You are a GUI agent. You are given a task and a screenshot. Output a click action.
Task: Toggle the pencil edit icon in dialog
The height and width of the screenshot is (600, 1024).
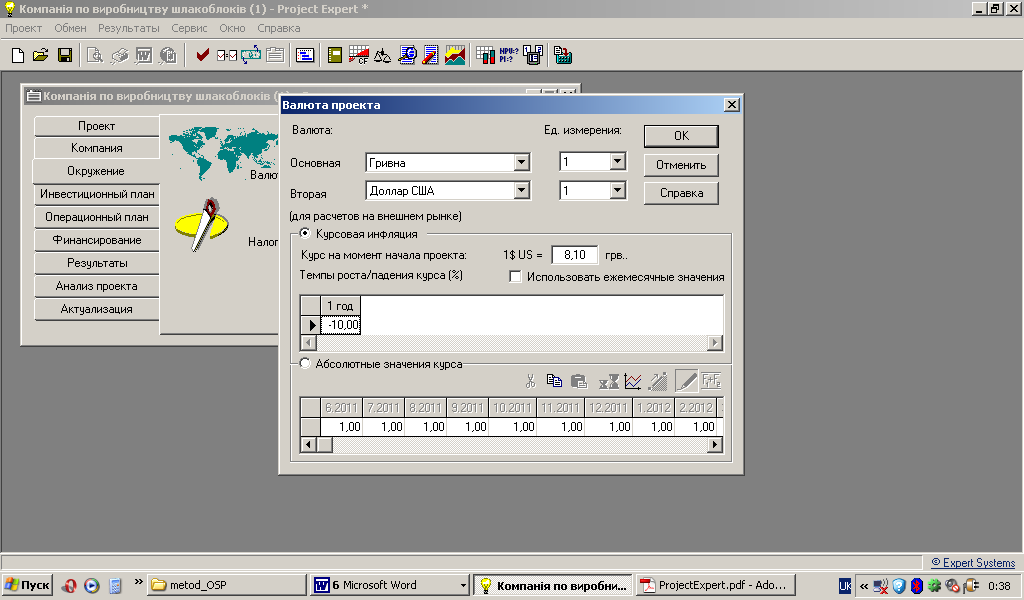pyautogui.click(x=686, y=381)
